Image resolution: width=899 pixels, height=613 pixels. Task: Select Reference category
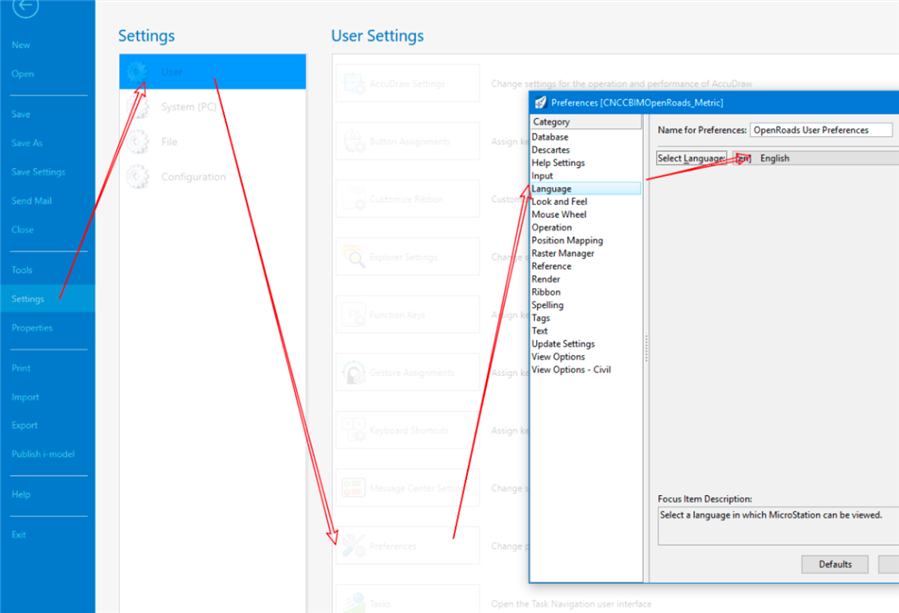pyautogui.click(x=551, y=266)
